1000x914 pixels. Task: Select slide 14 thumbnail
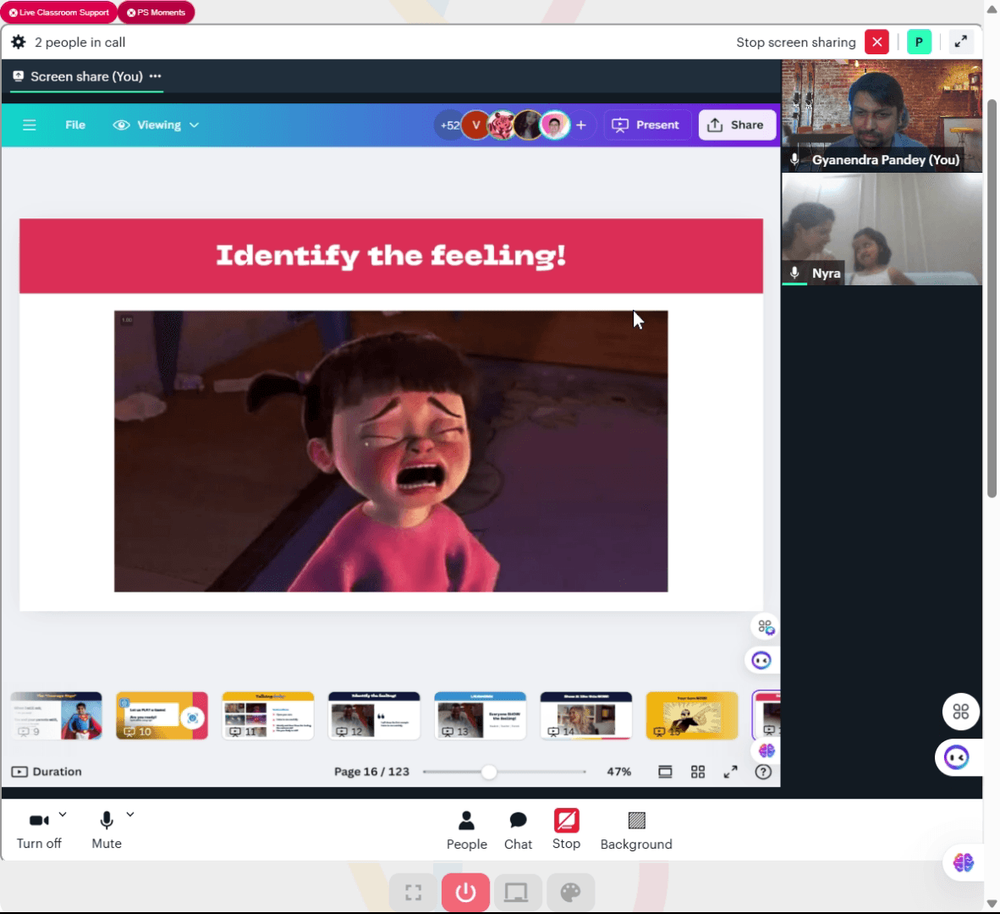coord(586,716)
